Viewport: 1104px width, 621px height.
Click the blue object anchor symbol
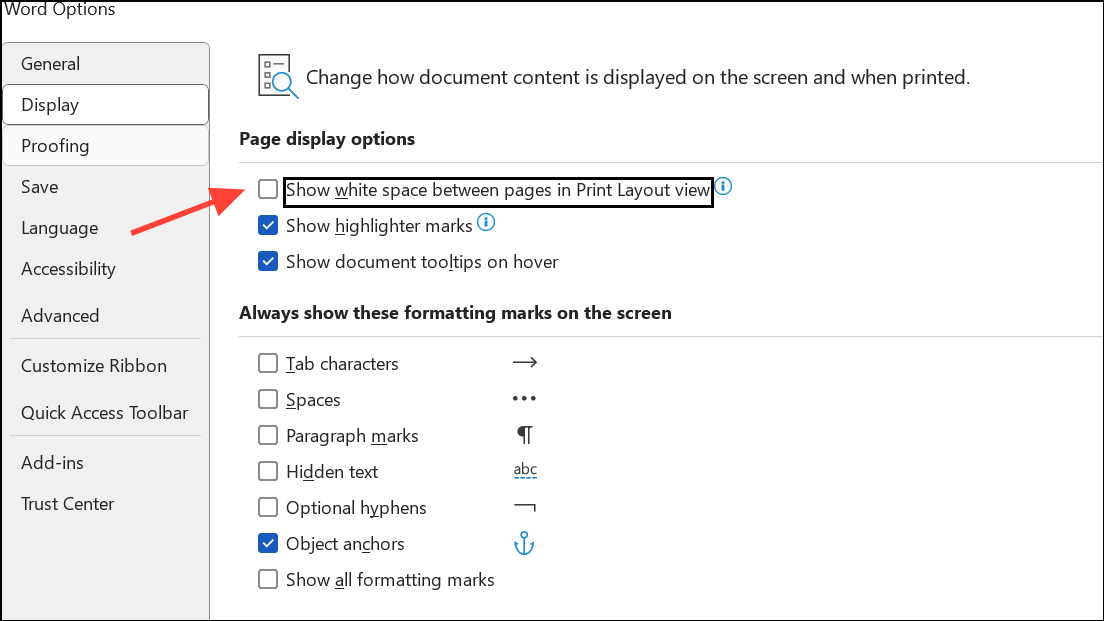click(525, 544)
